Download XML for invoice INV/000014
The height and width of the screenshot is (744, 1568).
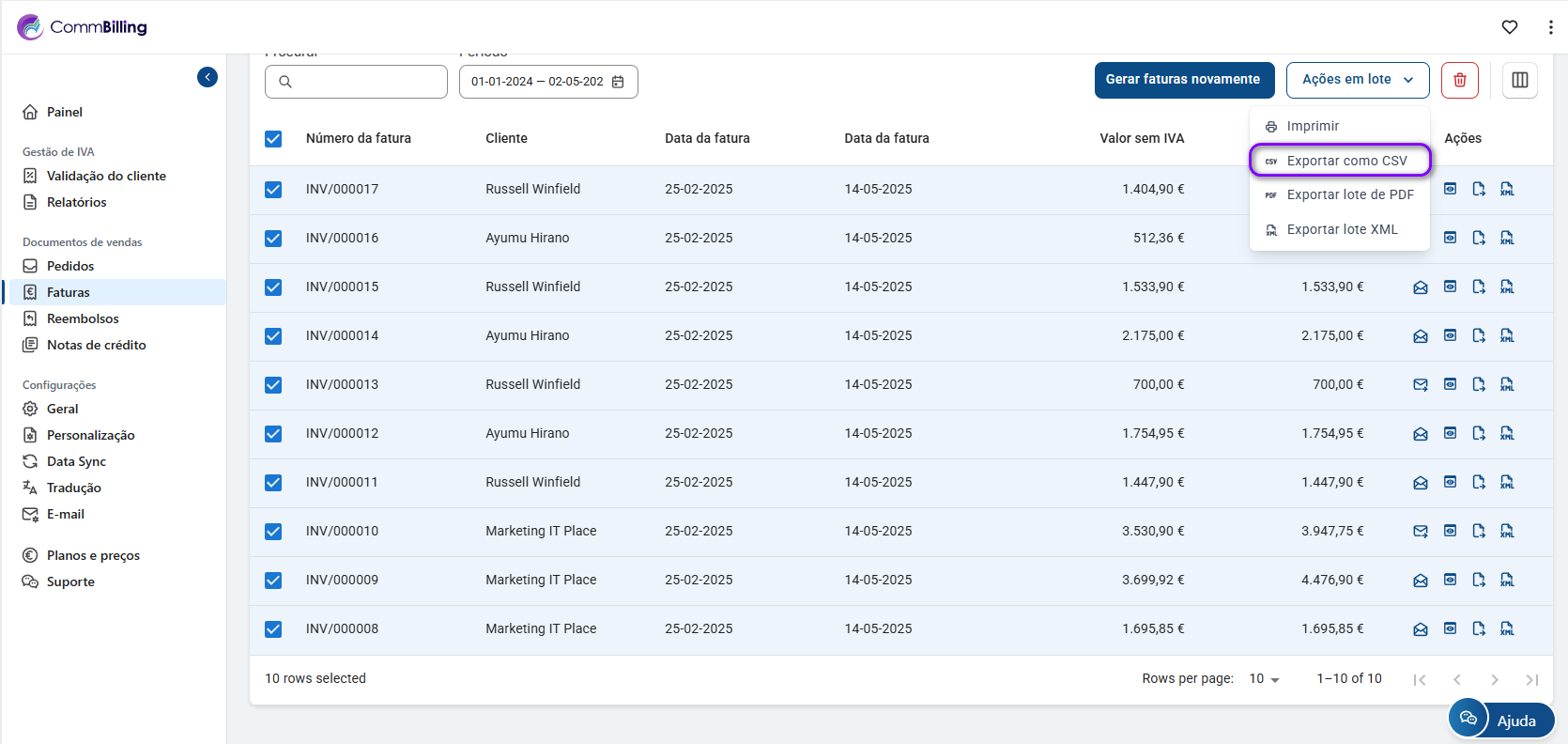click(1507, 335)
